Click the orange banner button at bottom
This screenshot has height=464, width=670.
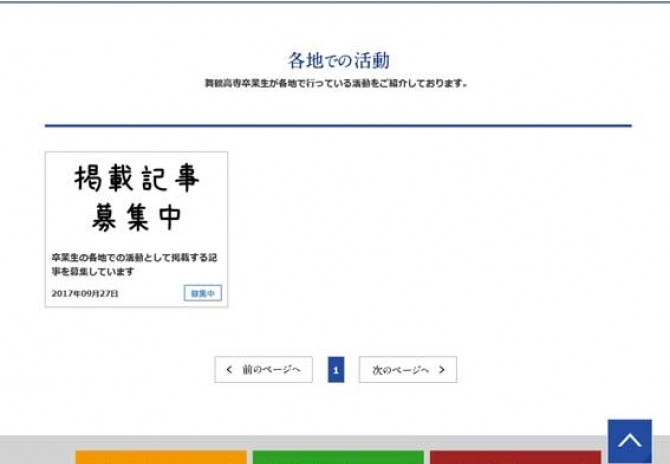(160, 457)
